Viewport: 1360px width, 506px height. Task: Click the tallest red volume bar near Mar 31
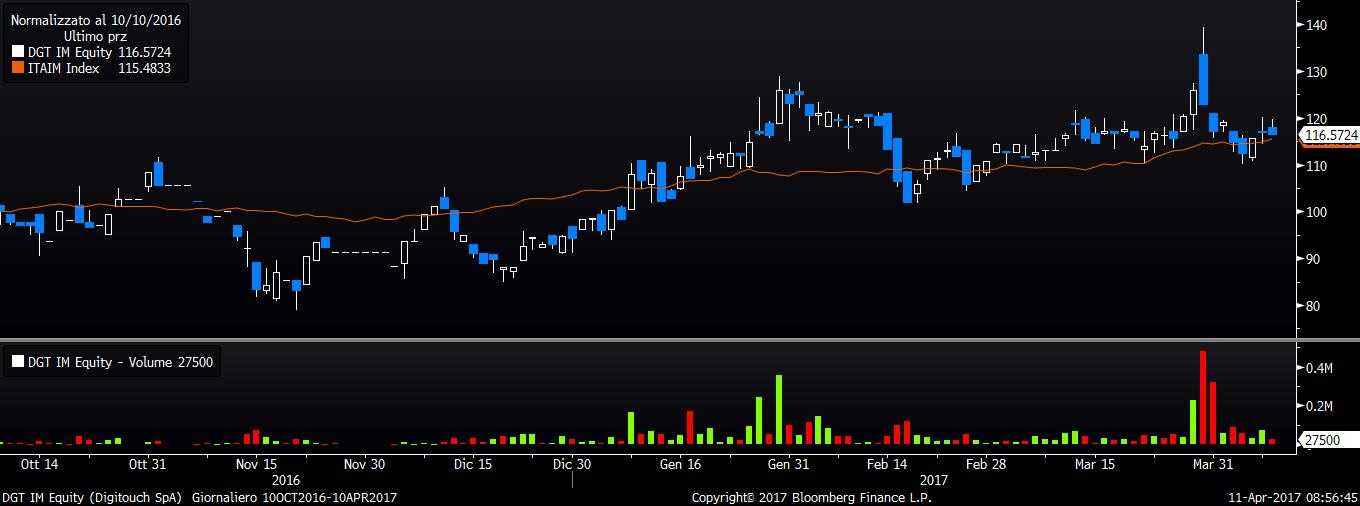(1203, 397)
